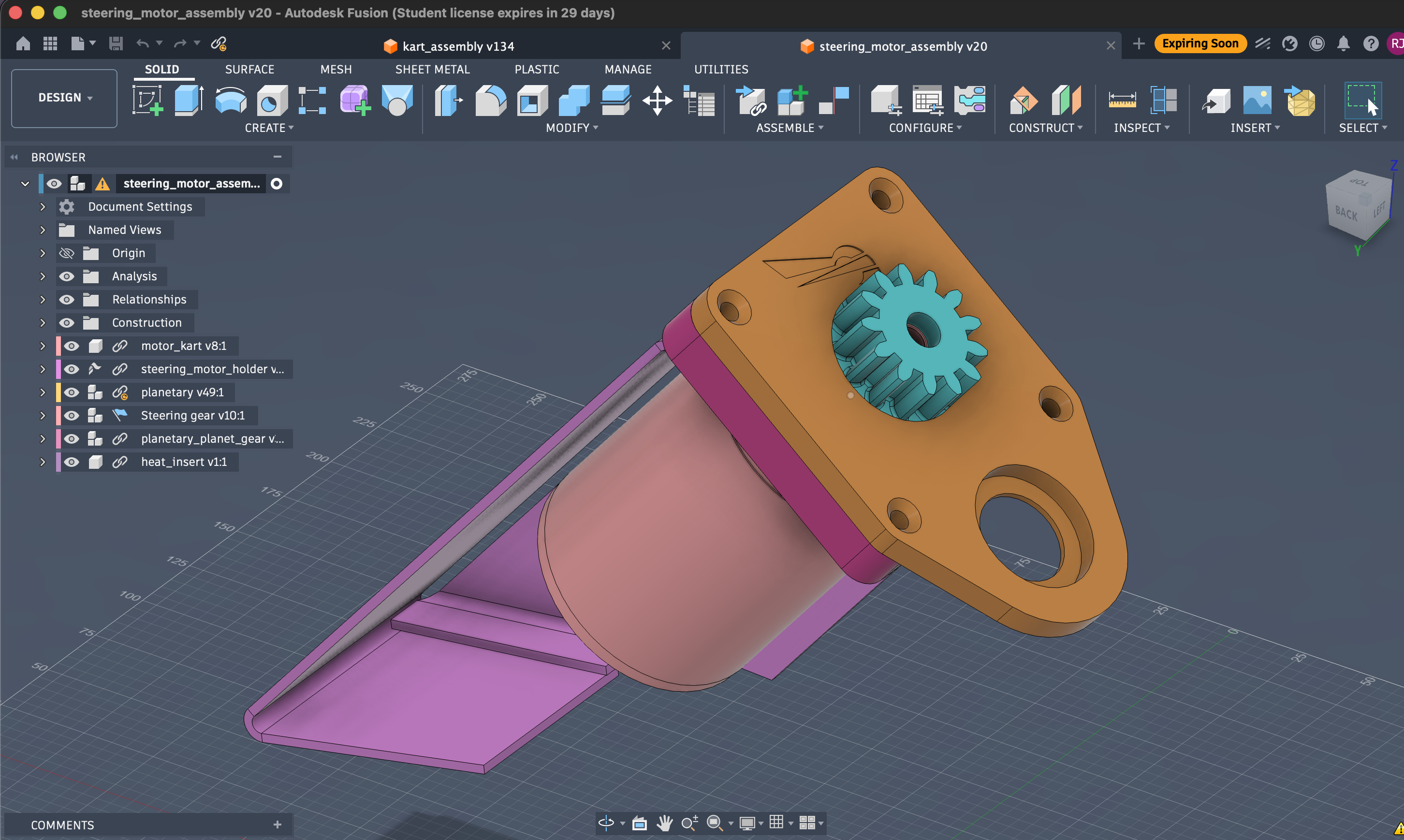
Task: Click the Combine tool icon
Action: coord(573,101)
